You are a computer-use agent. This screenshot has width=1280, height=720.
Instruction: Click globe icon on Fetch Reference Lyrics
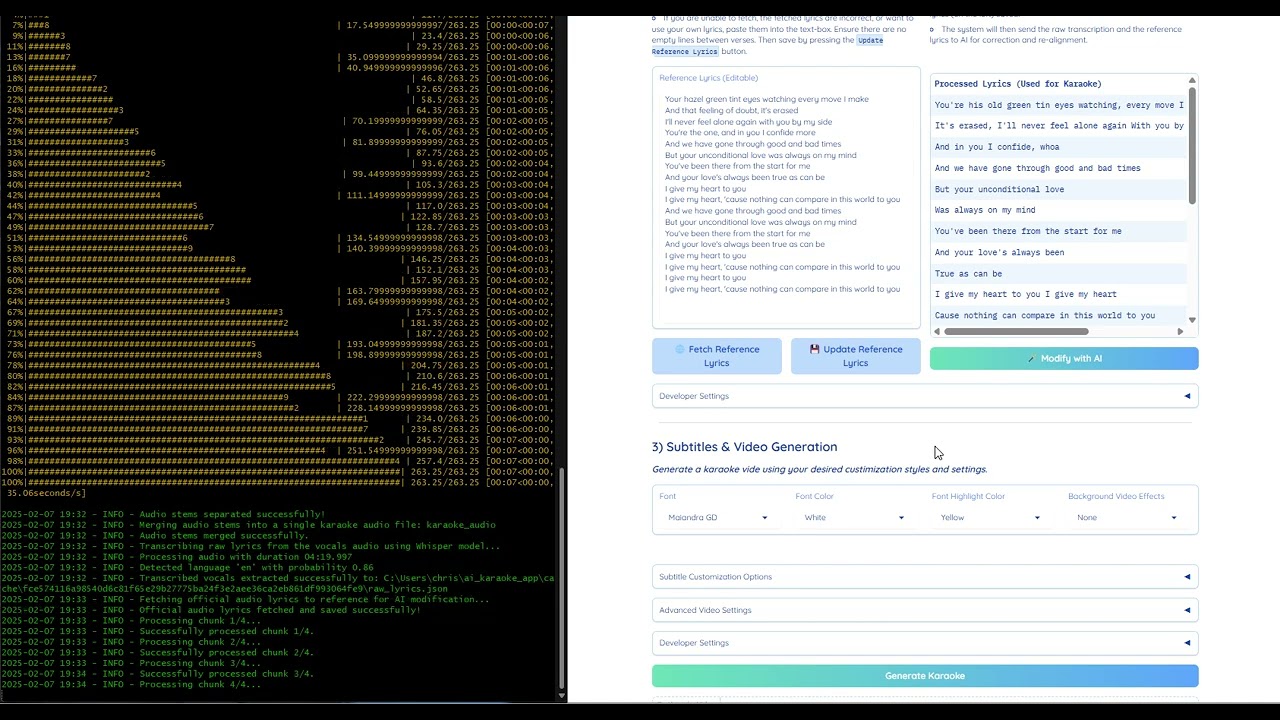point(680,349)
